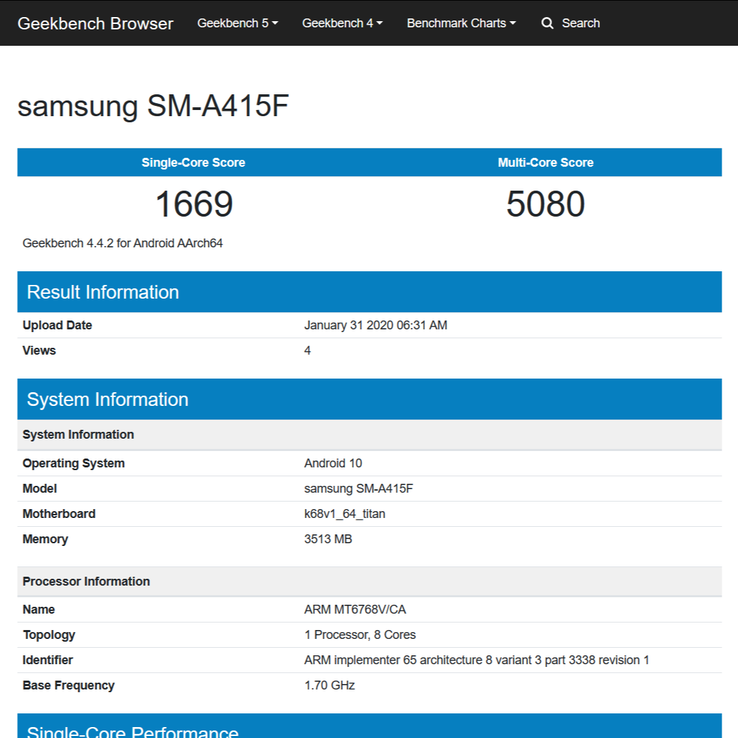Click the Single-Core Score header
738x738 pixels.
[x=193, y=162]
